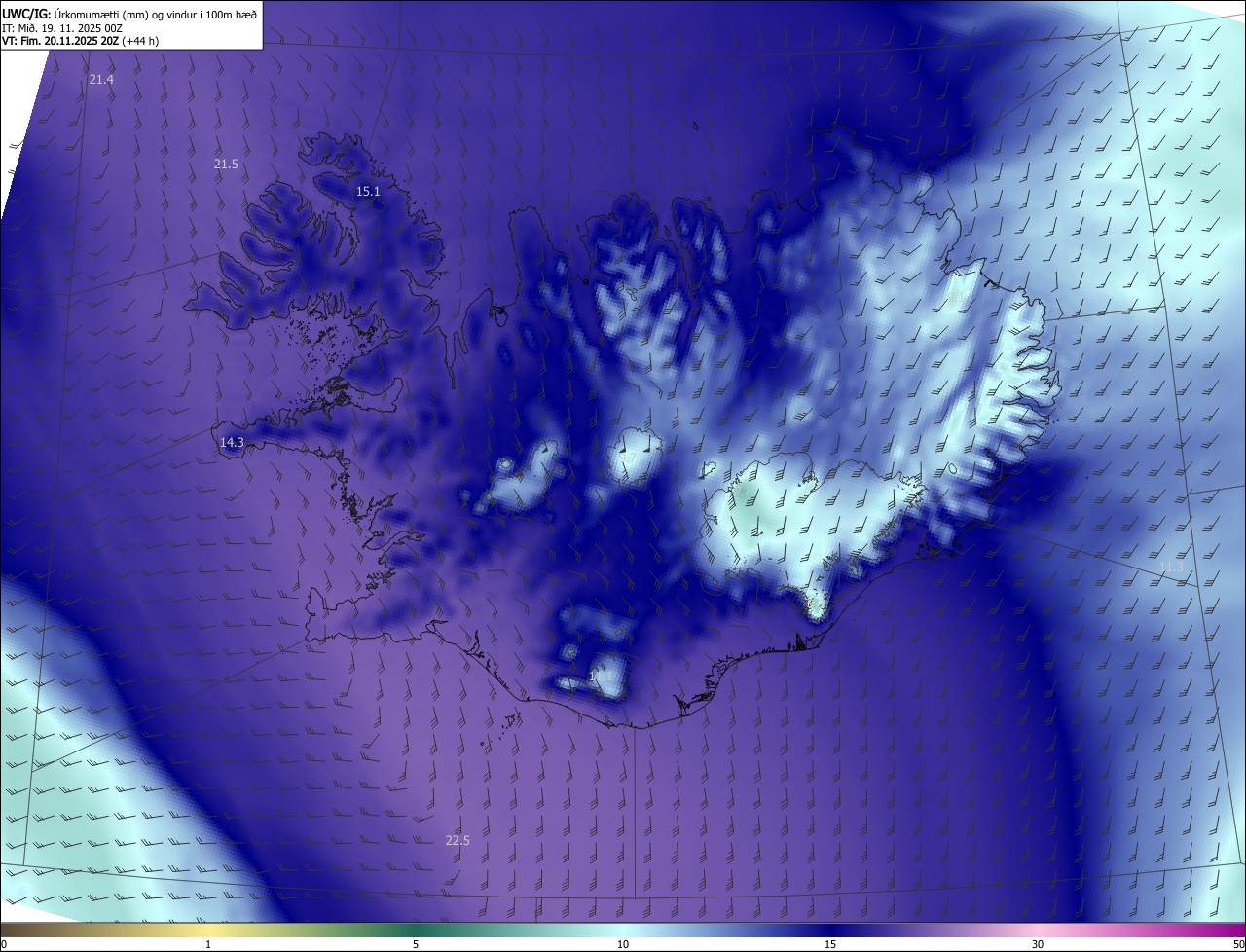Screen dimensions: 1246x952
Task: Click the colour scale tick label "30"
Action: (x=1038, y=944)
